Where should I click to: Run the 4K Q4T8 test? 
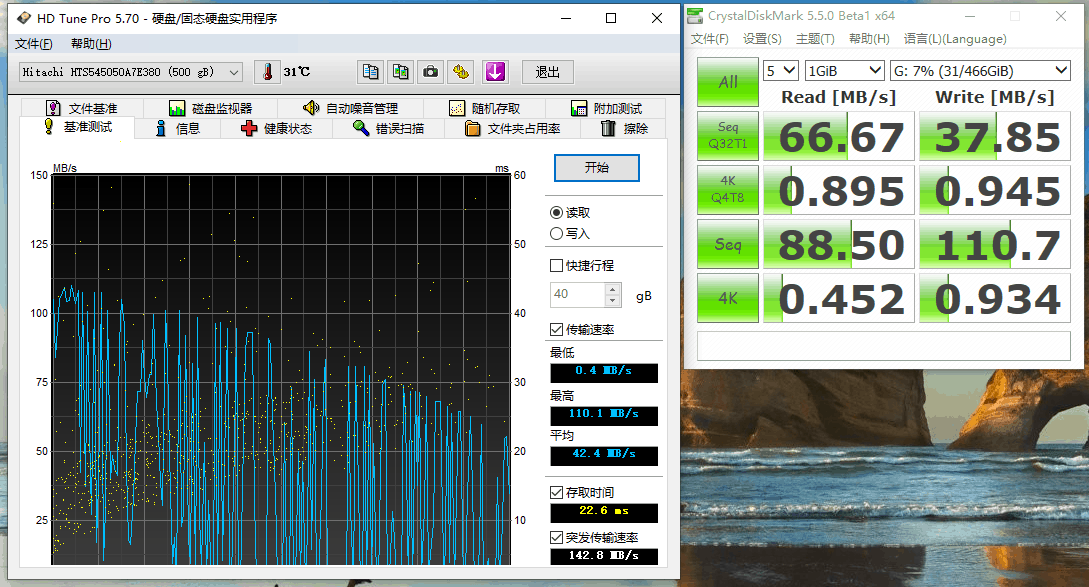point(728,190)
